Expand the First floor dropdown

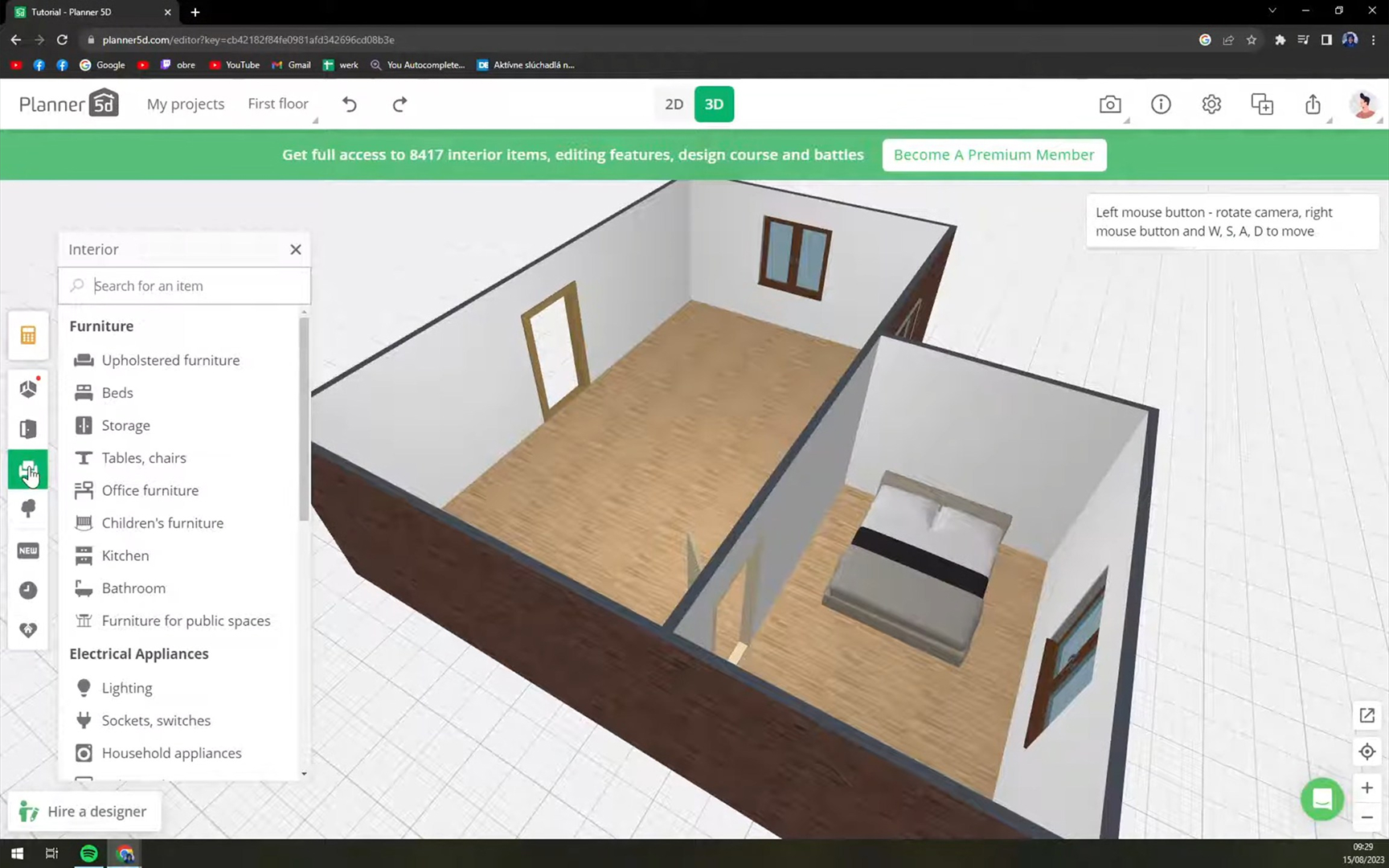click(278, 104)
